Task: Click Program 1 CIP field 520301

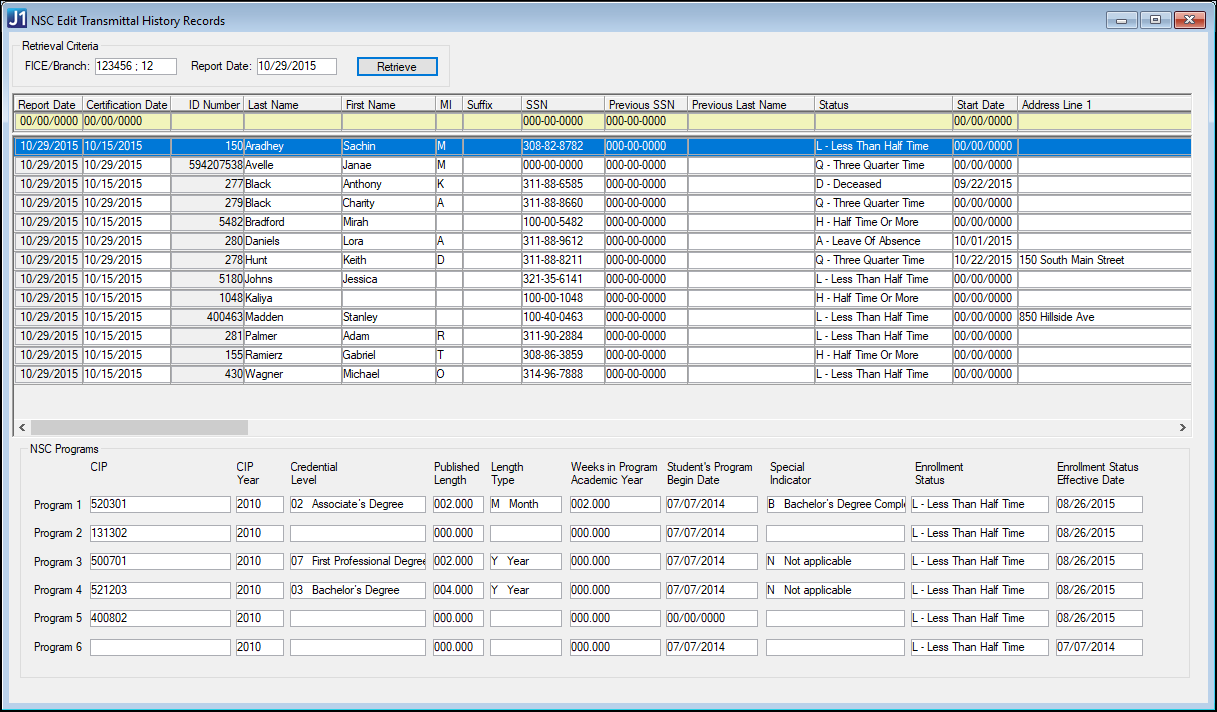Action: coord(160,505)
